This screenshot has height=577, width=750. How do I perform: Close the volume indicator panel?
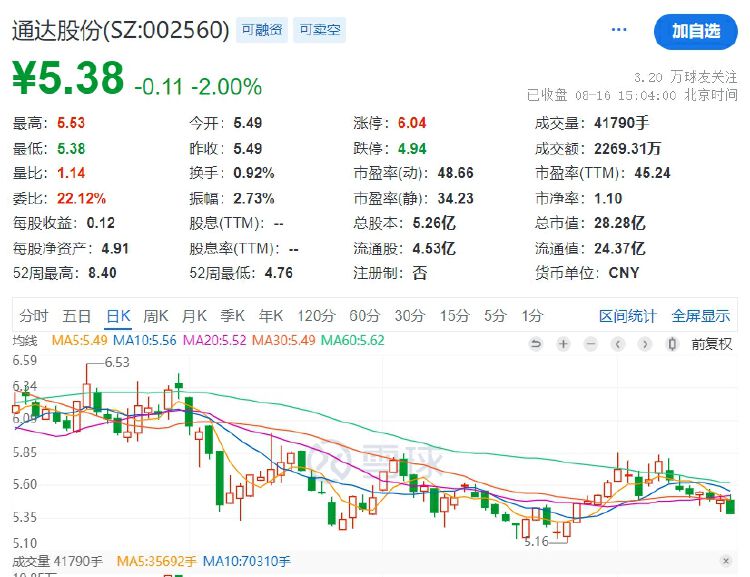pyautogui.click(x=726, y=561)
